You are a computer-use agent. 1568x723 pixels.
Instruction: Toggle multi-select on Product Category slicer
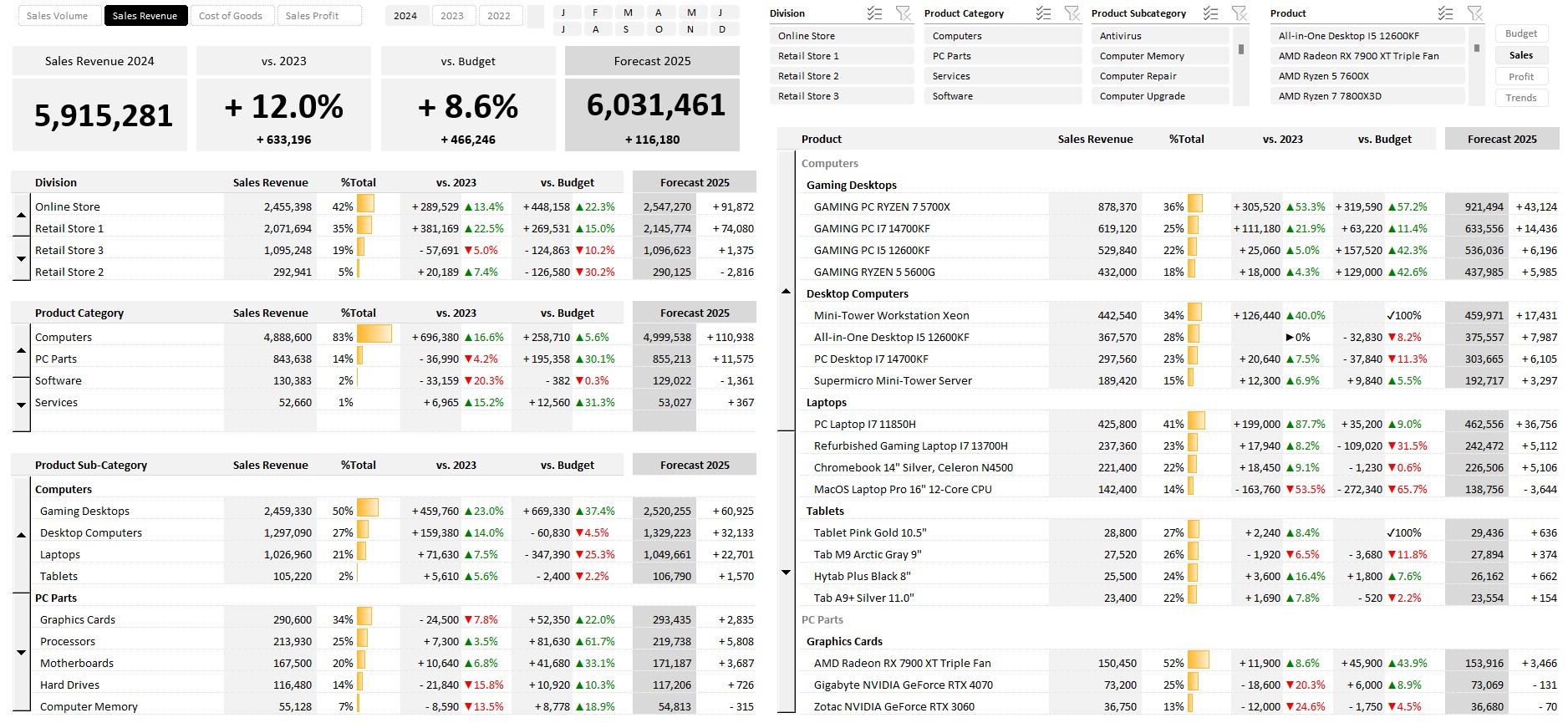(x=1043, y=13)
